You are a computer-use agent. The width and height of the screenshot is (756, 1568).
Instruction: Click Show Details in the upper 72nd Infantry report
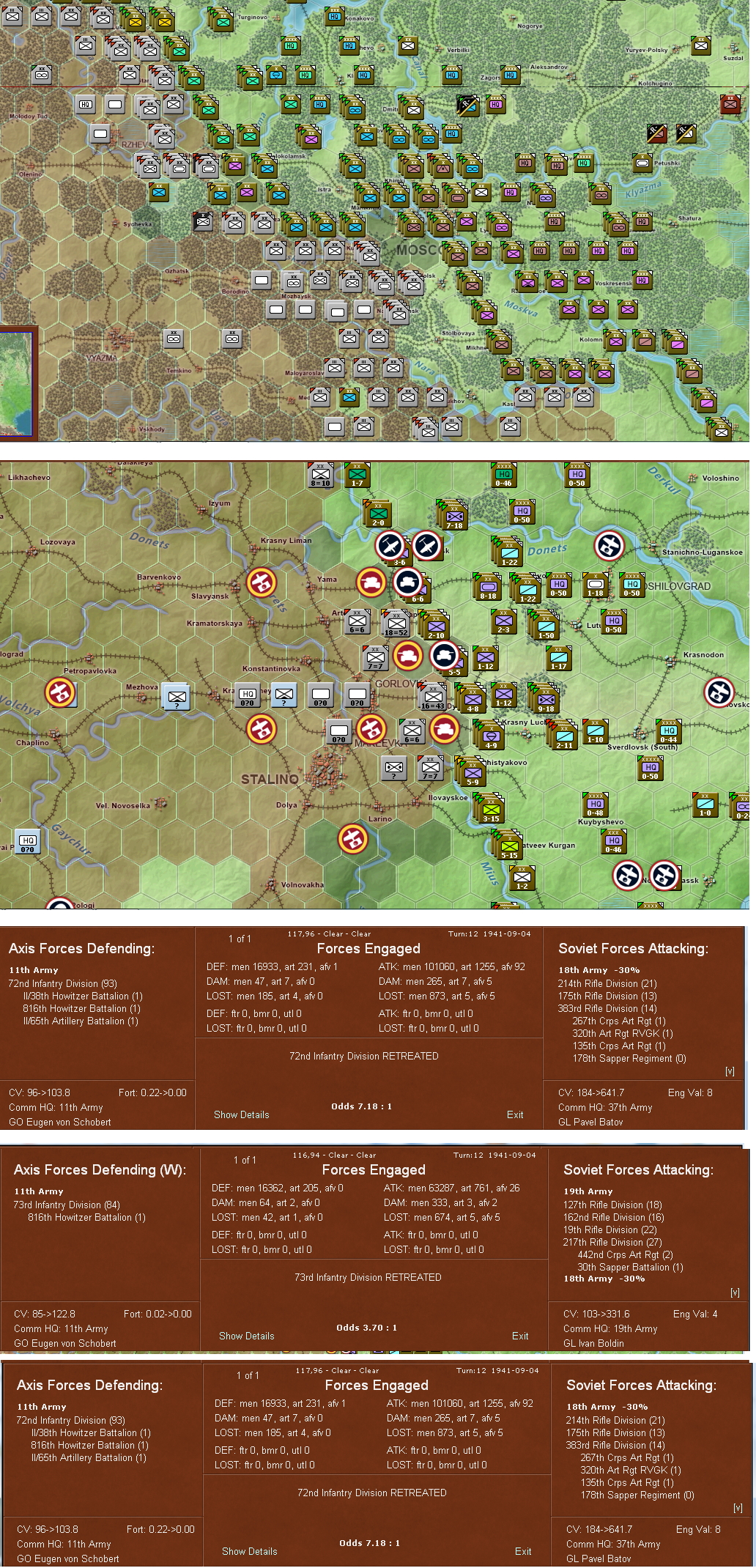pos(241,1114)
